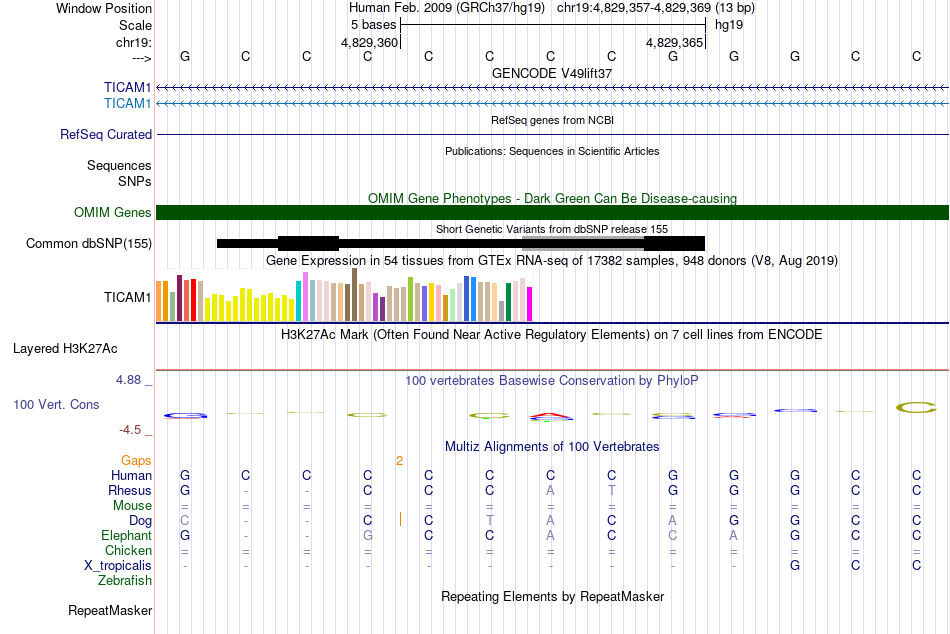Click the largest olive C PhyloP logo
The width and height of the screenshot is (950, 634).
pos(916,407)
